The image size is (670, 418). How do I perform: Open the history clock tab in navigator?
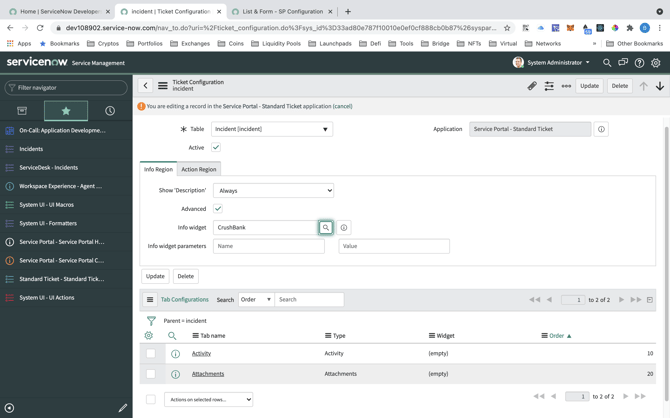pyautogui.click(x=110, y=111)
